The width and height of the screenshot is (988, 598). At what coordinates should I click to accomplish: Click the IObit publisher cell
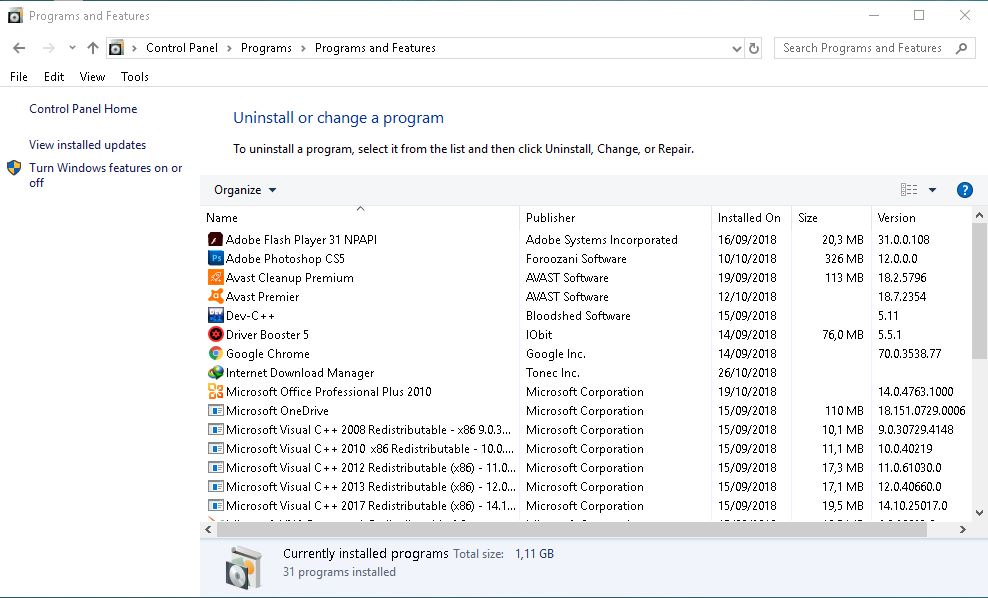pos(539,335)
